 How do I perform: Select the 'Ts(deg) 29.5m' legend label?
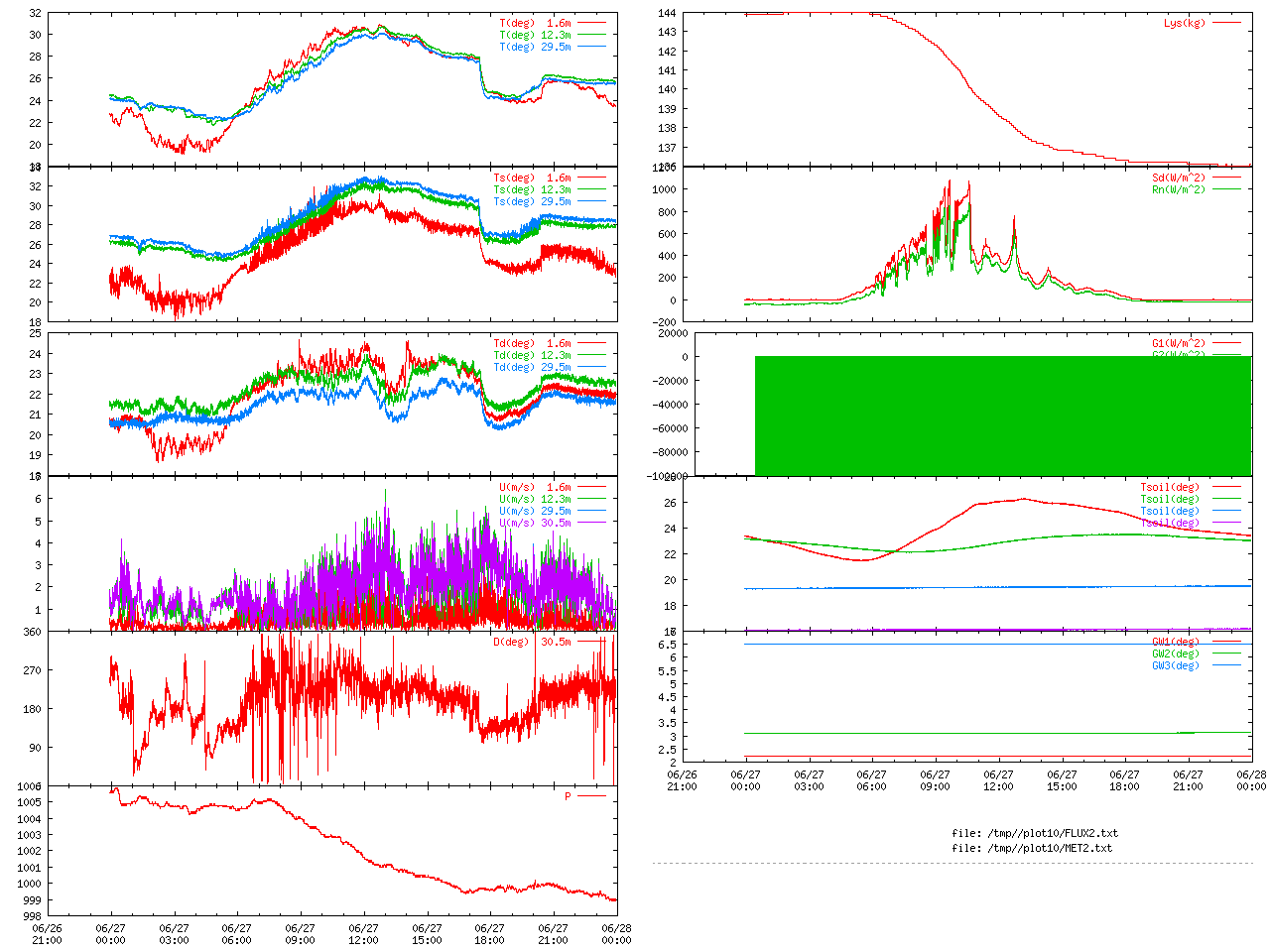pos(532,202)
